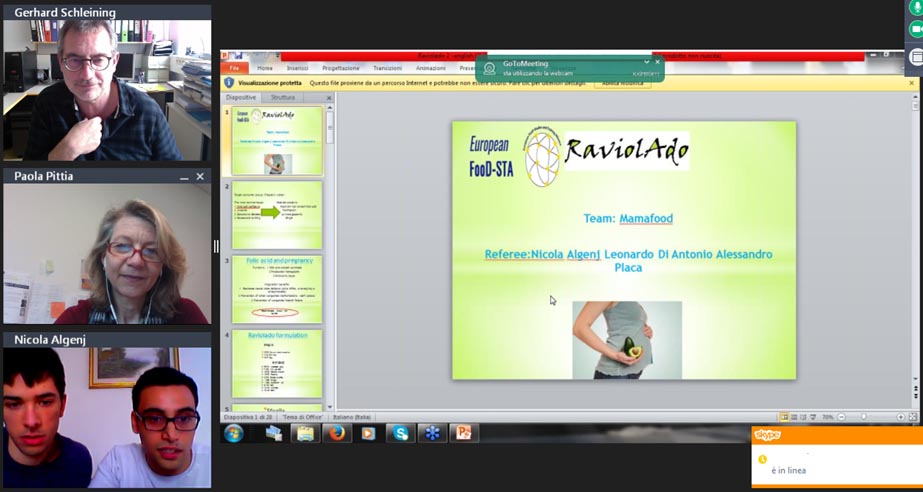Select slide 4 Raviolado formulation thumbnail
This screenshot has width=923, height=492.
(x=277, y=364)
